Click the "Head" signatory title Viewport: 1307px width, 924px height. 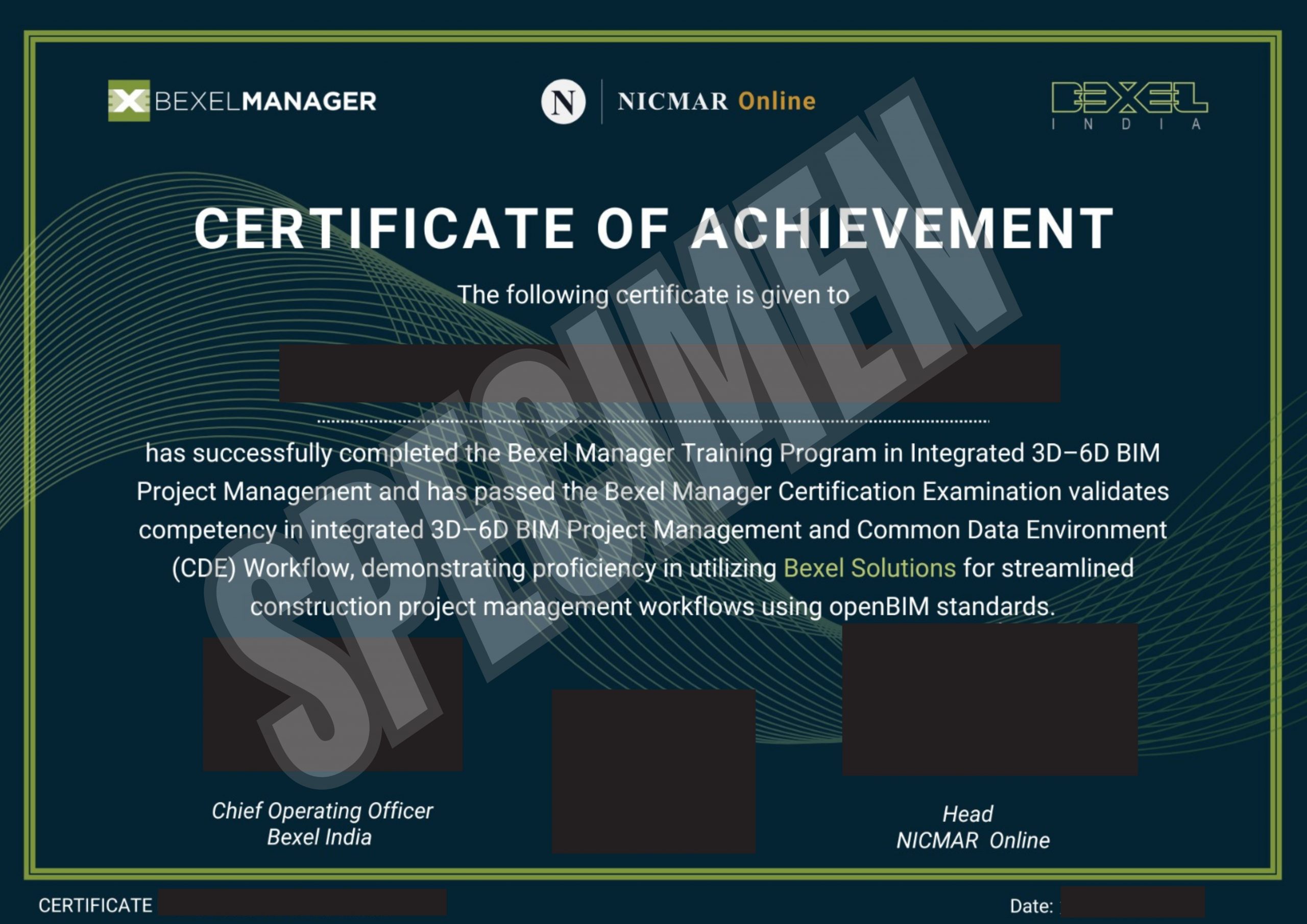pyautogui.click(x=967, y=814)
